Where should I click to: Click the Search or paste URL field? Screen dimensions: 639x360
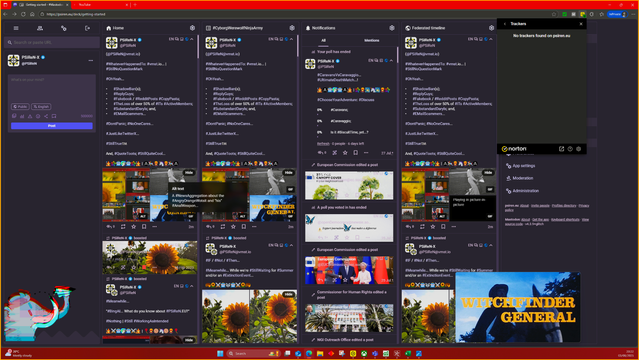52,42
